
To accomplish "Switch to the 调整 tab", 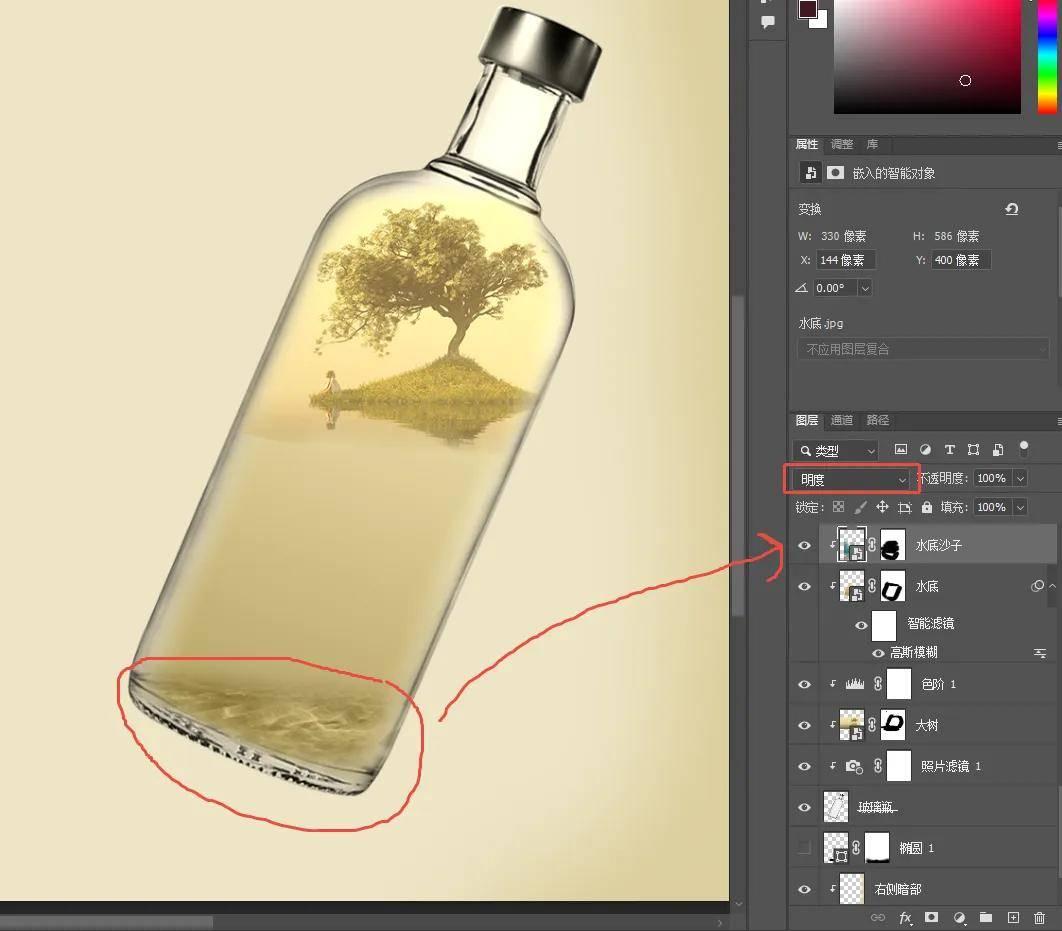I will pyautogui.click(x=842, y=144).
